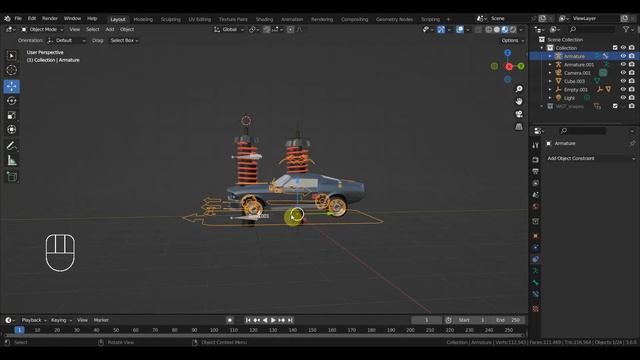Toggle WGT_shapes collection checkbox
Viewport: 640px width, 360px height.
click(x=615, y=106)
